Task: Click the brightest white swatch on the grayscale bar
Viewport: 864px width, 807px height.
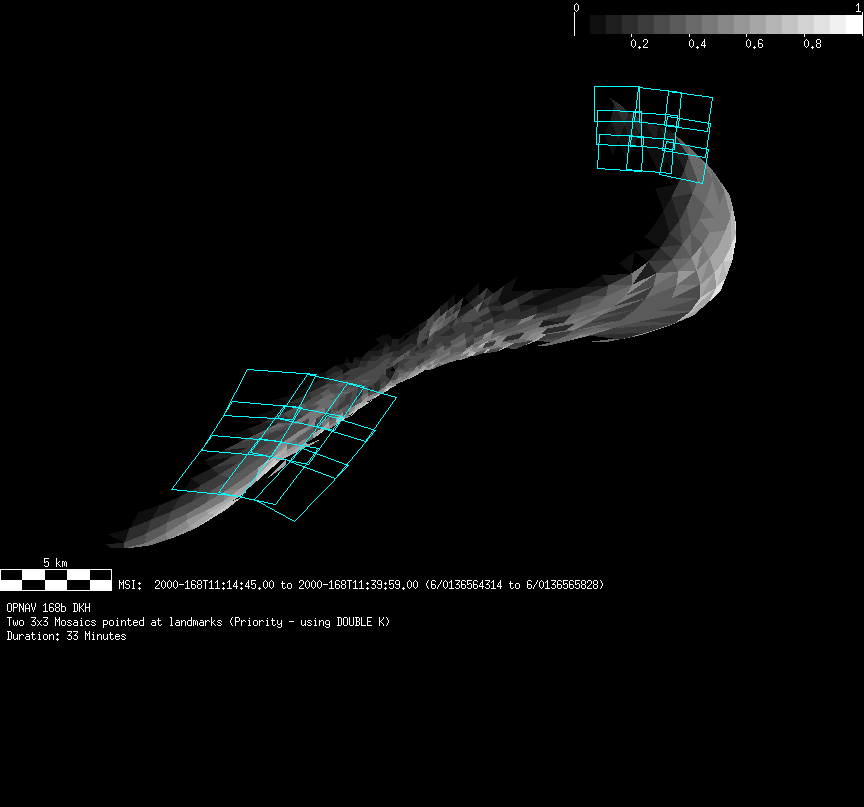Action: pyautogui.click(x=853, y=25)
